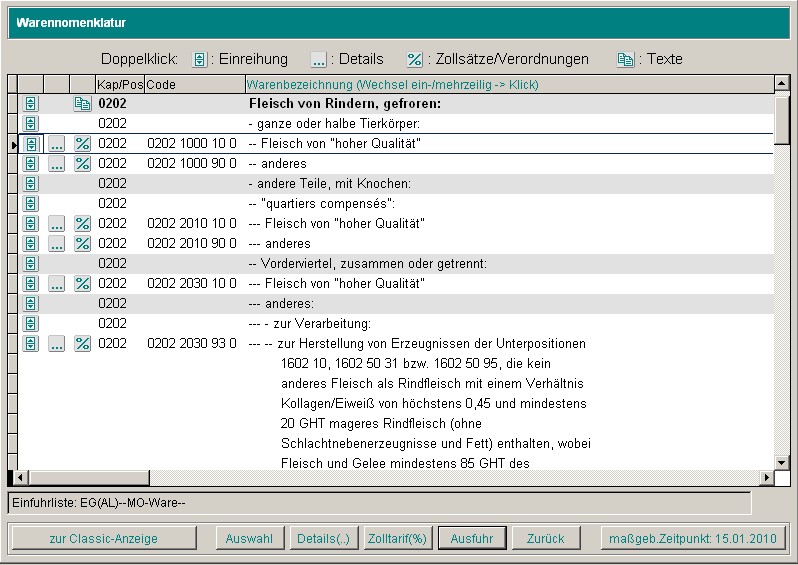798x565 pixels.
Task: Open Details icon for code 0202 1000 90 0
Action: [57, 164]
